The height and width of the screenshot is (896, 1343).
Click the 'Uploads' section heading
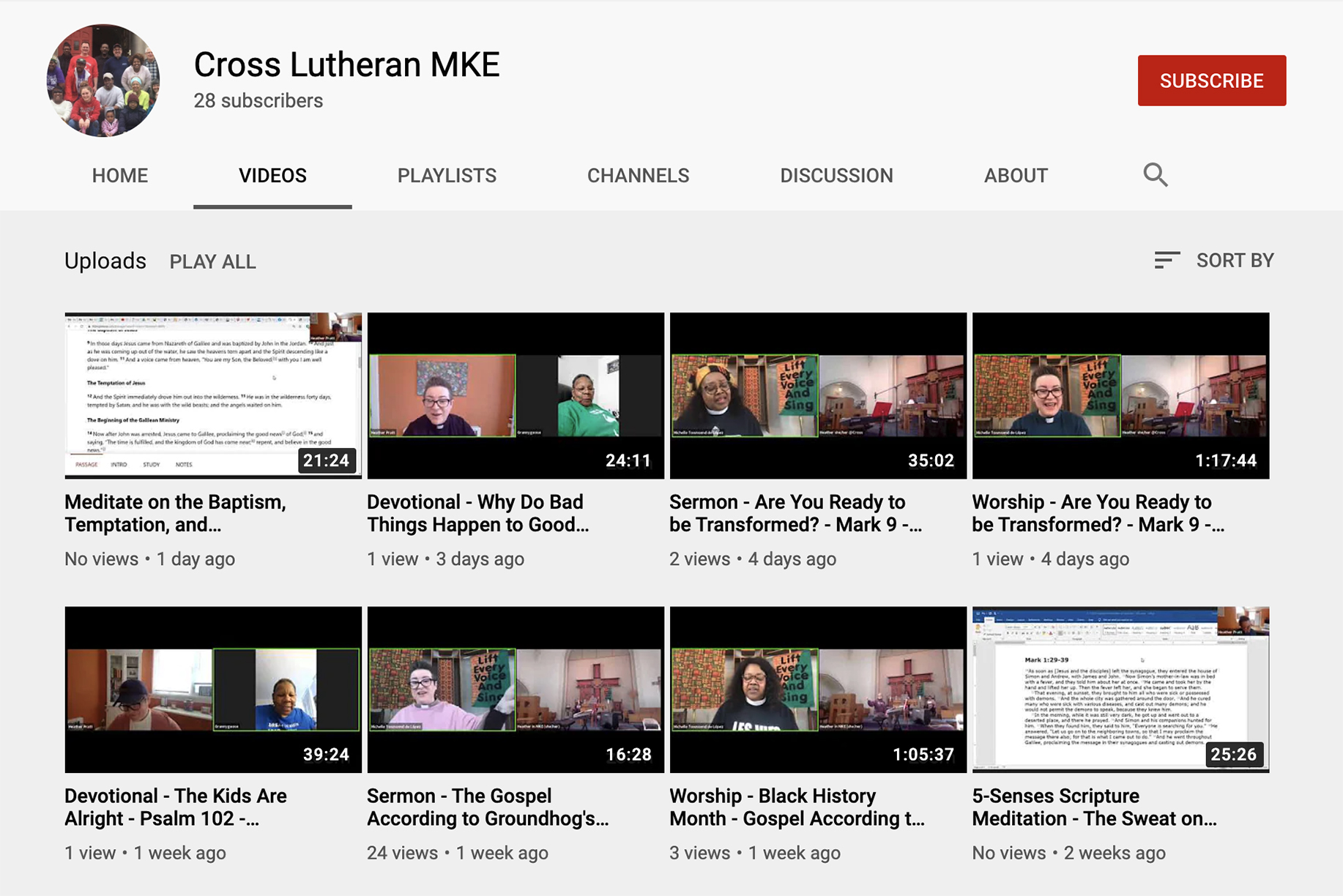tap(105, 261)
